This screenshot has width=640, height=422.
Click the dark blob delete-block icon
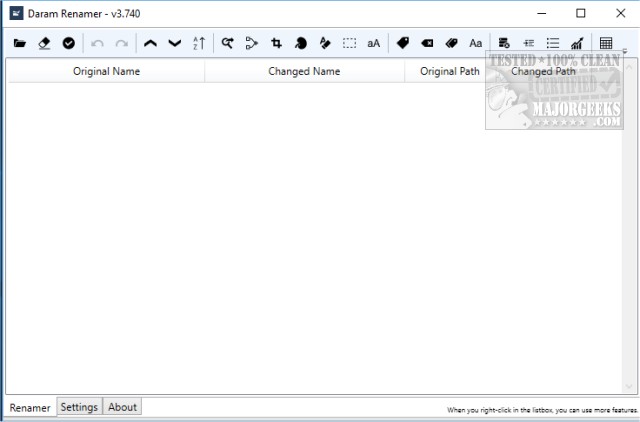(301, 43)
